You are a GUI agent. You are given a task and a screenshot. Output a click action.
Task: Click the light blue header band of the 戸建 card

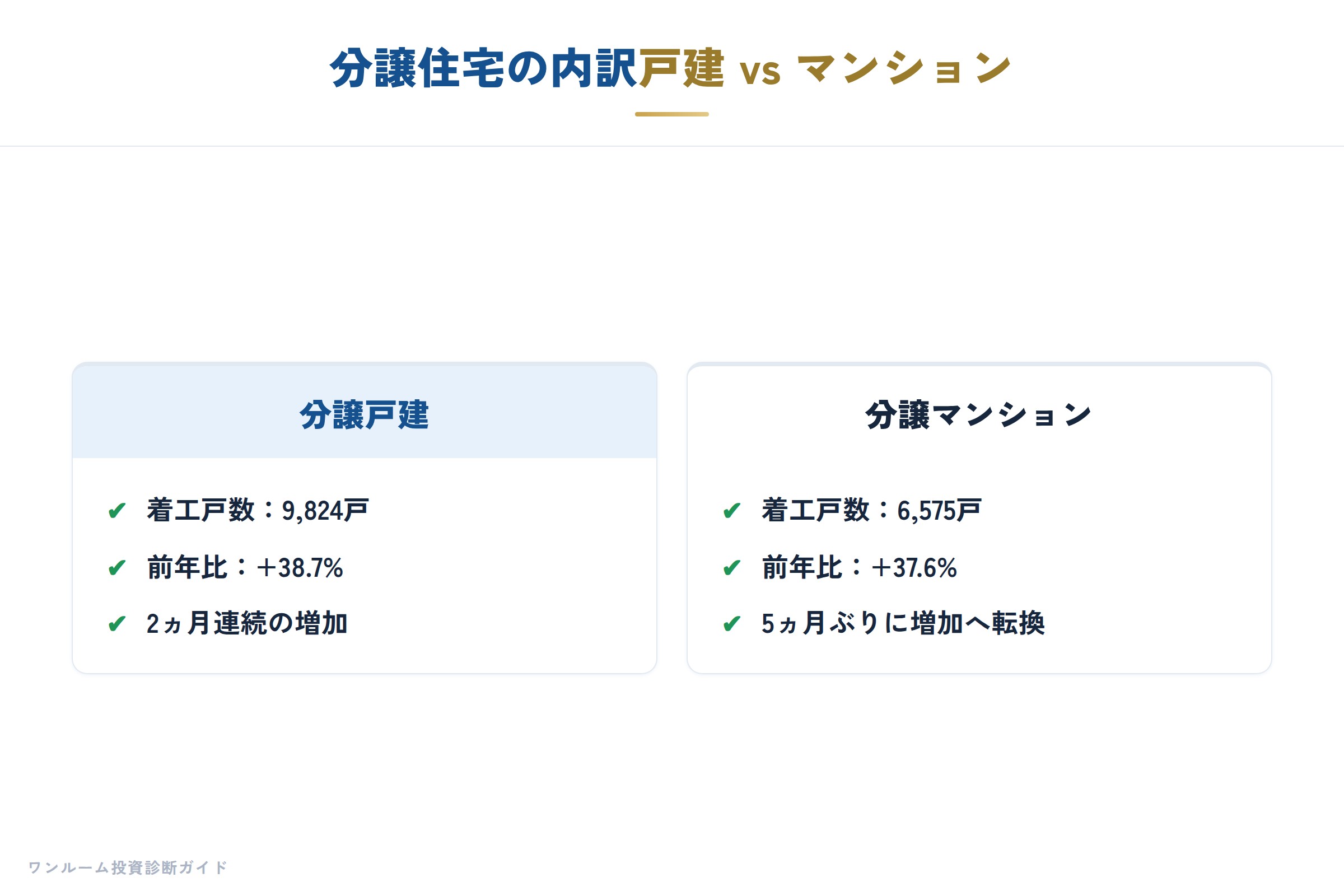pyautogui.click(x=365, y=411)
